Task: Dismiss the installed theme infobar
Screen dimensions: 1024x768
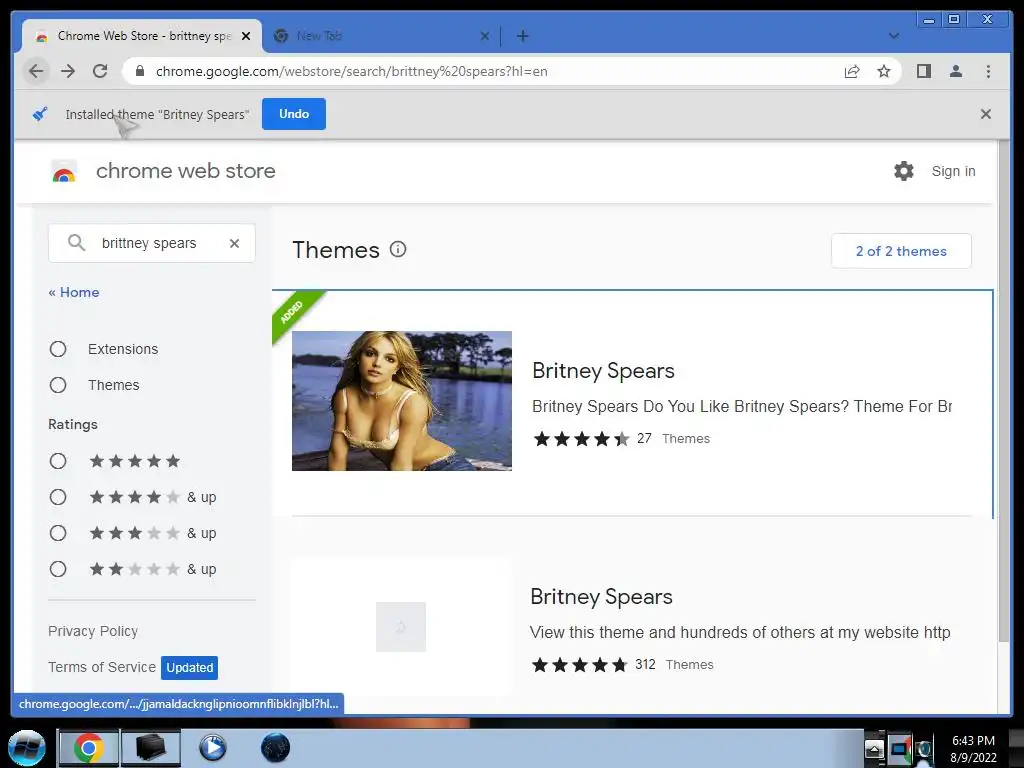Action: tap(985, 114)
